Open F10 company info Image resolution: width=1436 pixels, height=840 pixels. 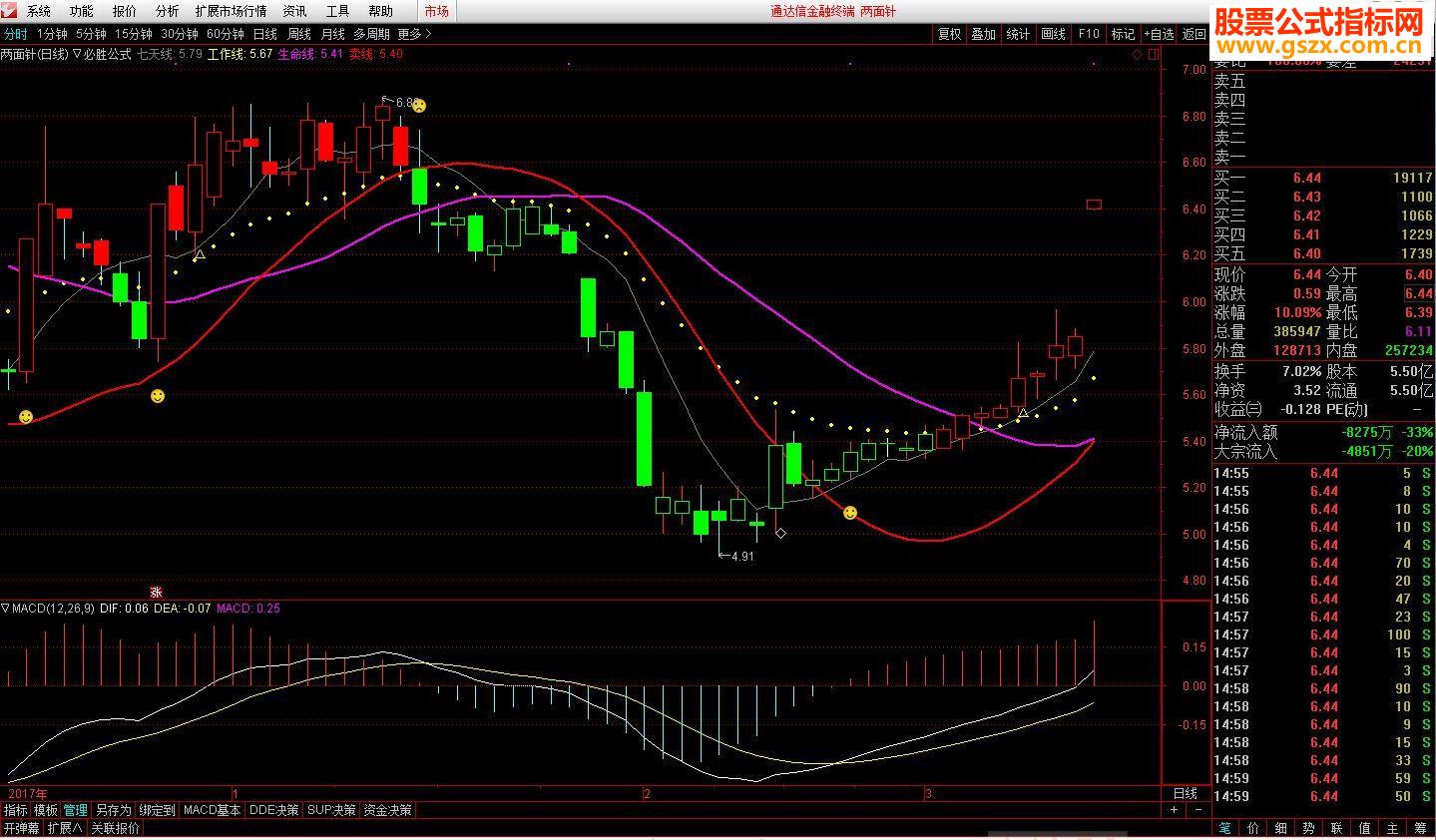pyautogui.click(x=1089, y=34)
